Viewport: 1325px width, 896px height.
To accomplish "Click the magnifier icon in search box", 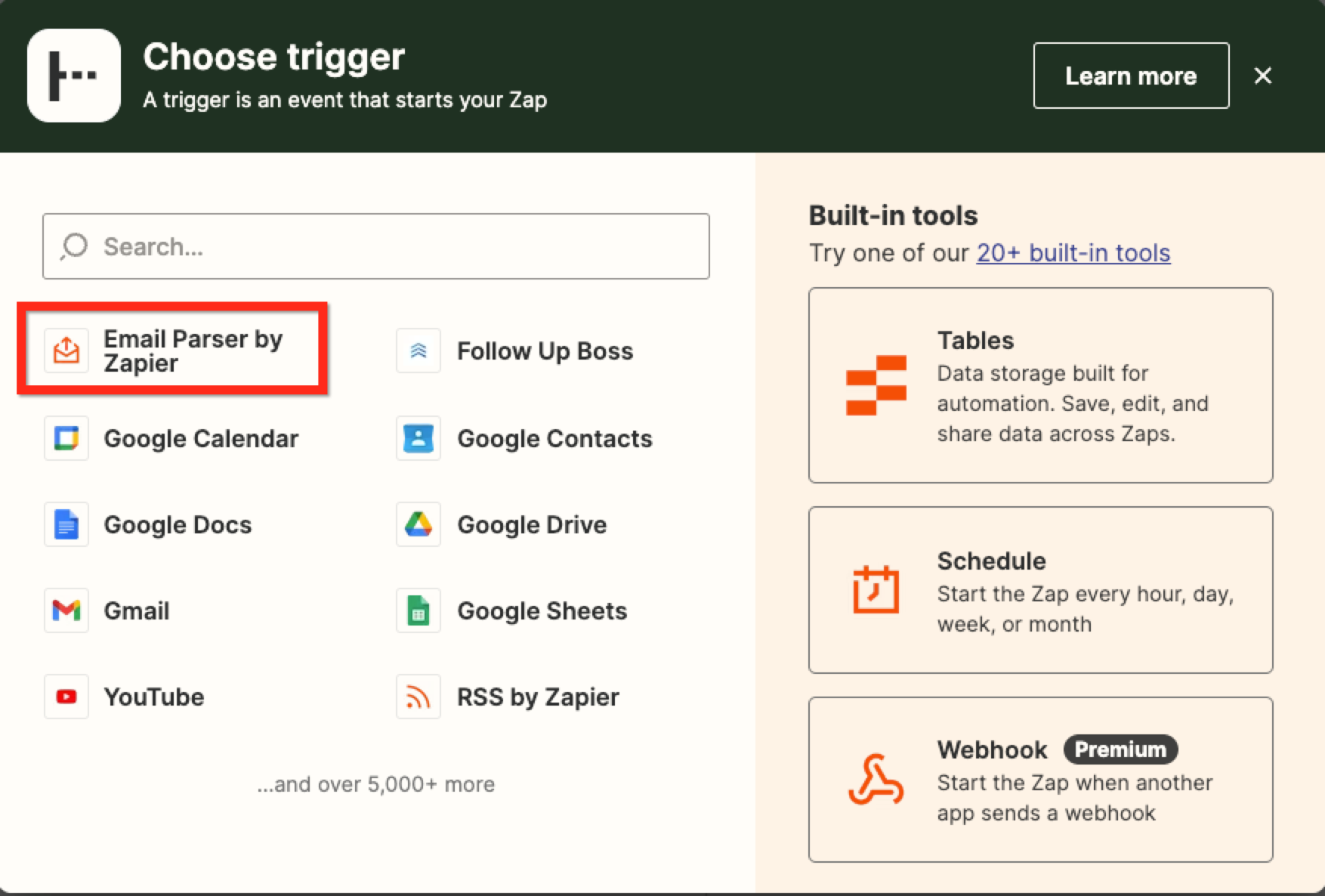I will tap(74, 246).
